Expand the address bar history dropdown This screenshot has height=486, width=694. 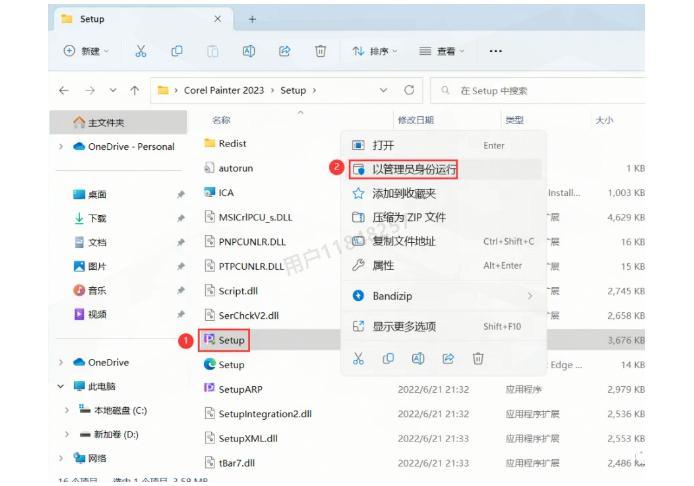pyautogui.click(x=383, y=90)
